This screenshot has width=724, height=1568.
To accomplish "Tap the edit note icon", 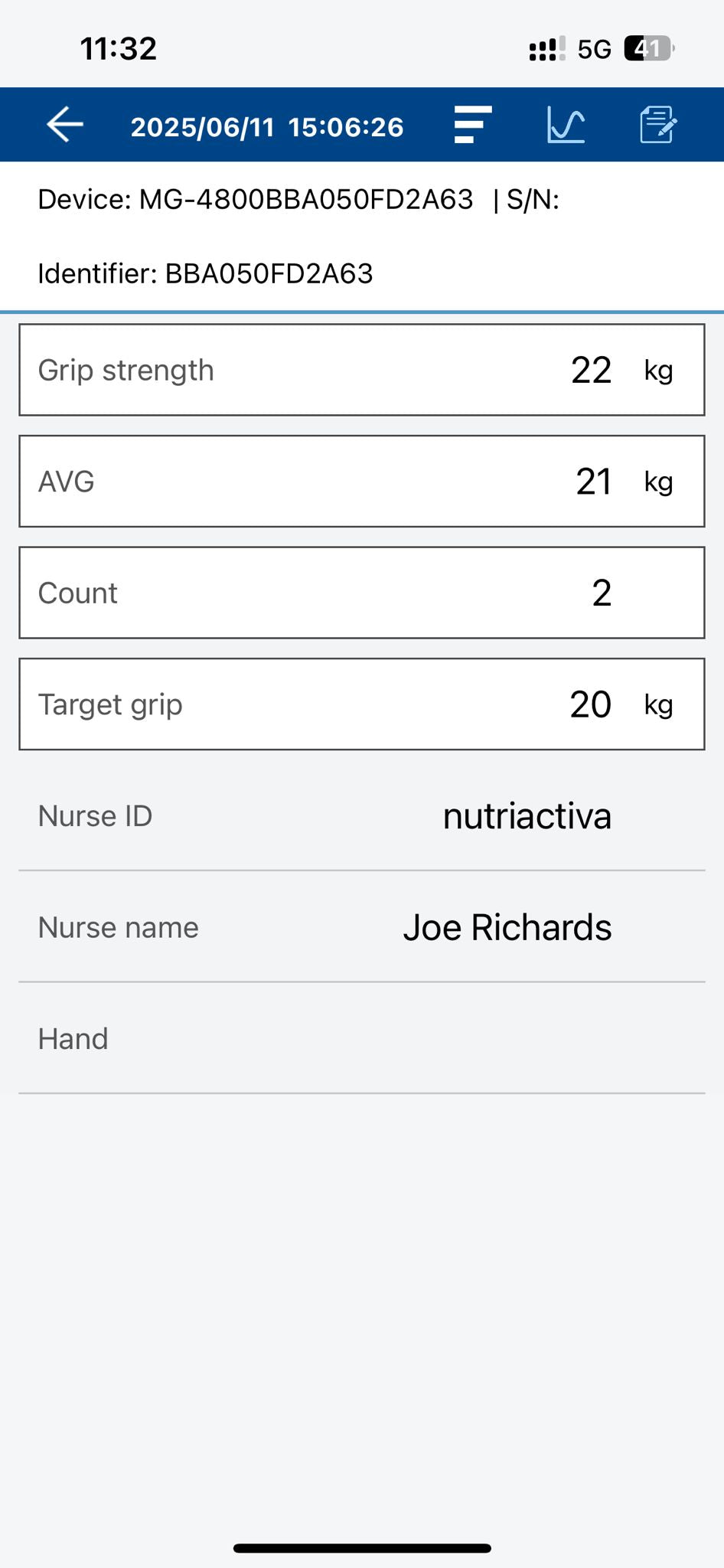I will pyautogui.click(x=657, y=125).
